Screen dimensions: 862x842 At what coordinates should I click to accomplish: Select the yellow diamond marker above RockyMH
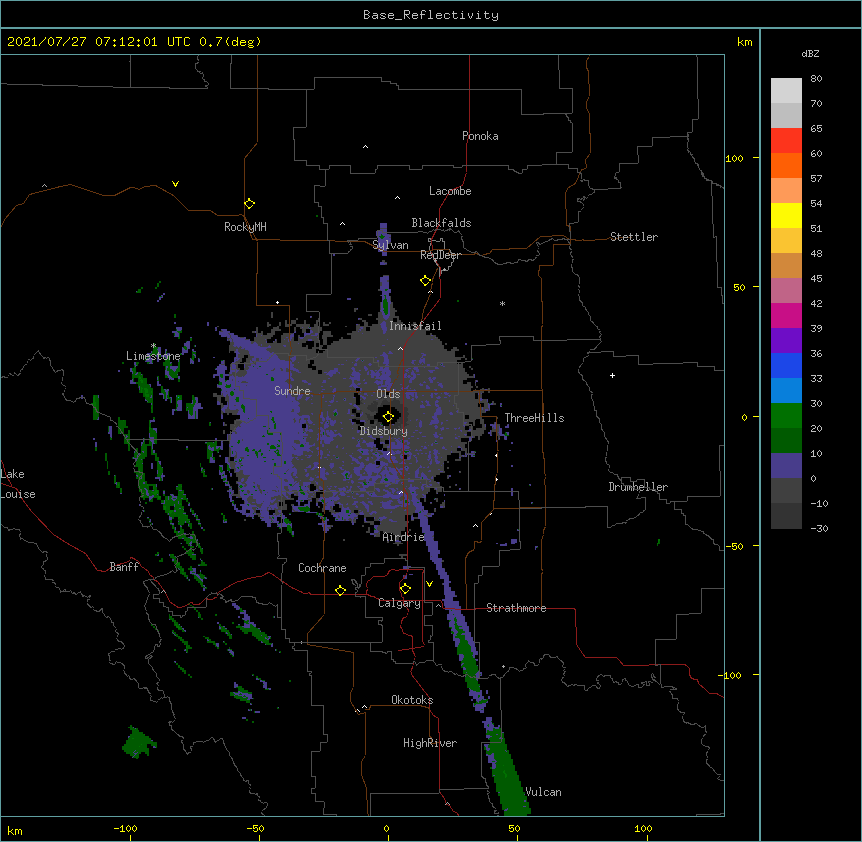(x=250, y=204)
